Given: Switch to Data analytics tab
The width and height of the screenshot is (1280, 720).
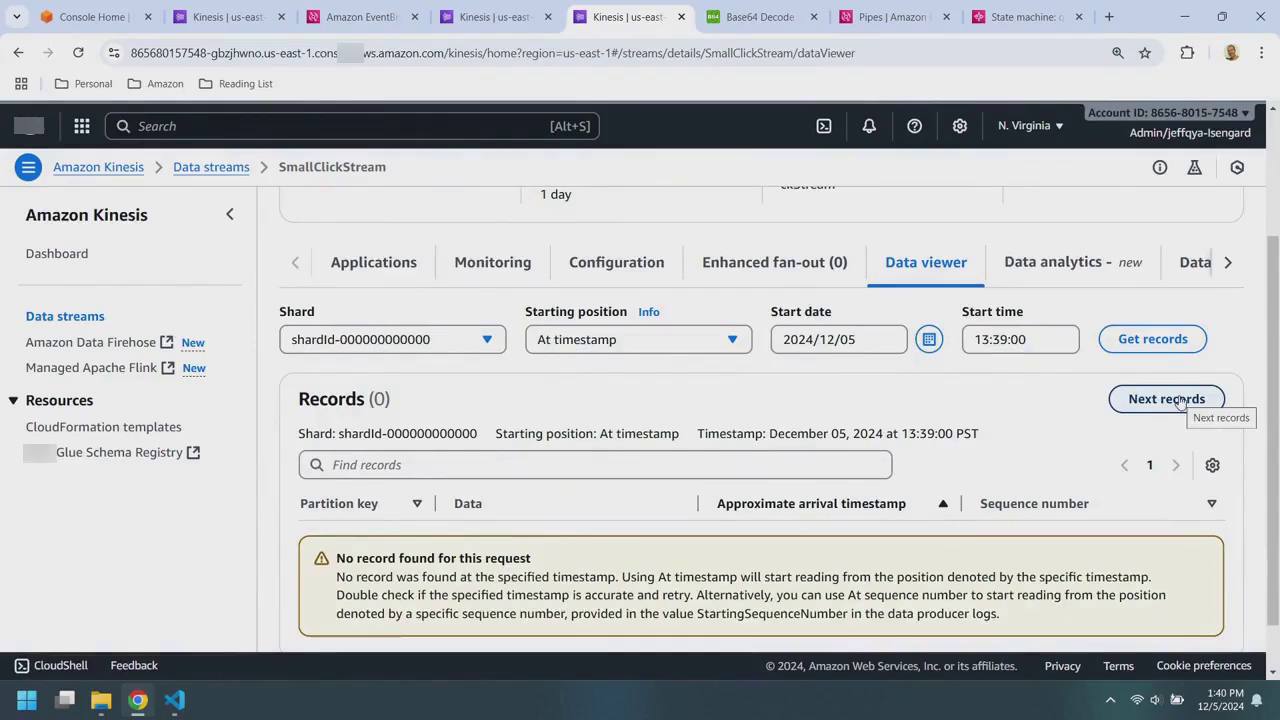Looking at the screenshot, I should point(1073,262).
